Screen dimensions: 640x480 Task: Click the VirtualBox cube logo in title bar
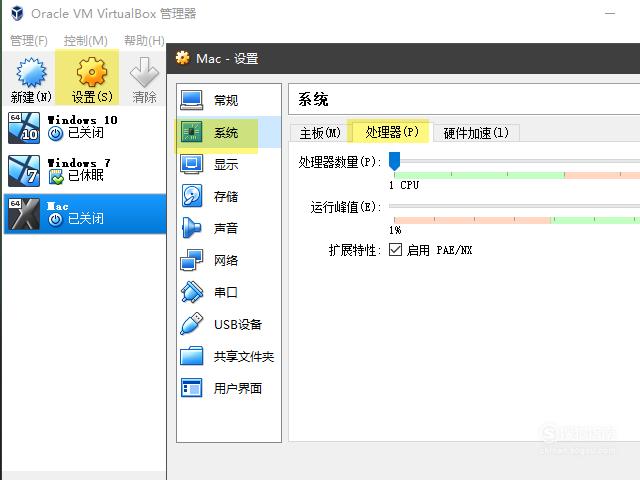pyautogui.click(x=17, y=13)
